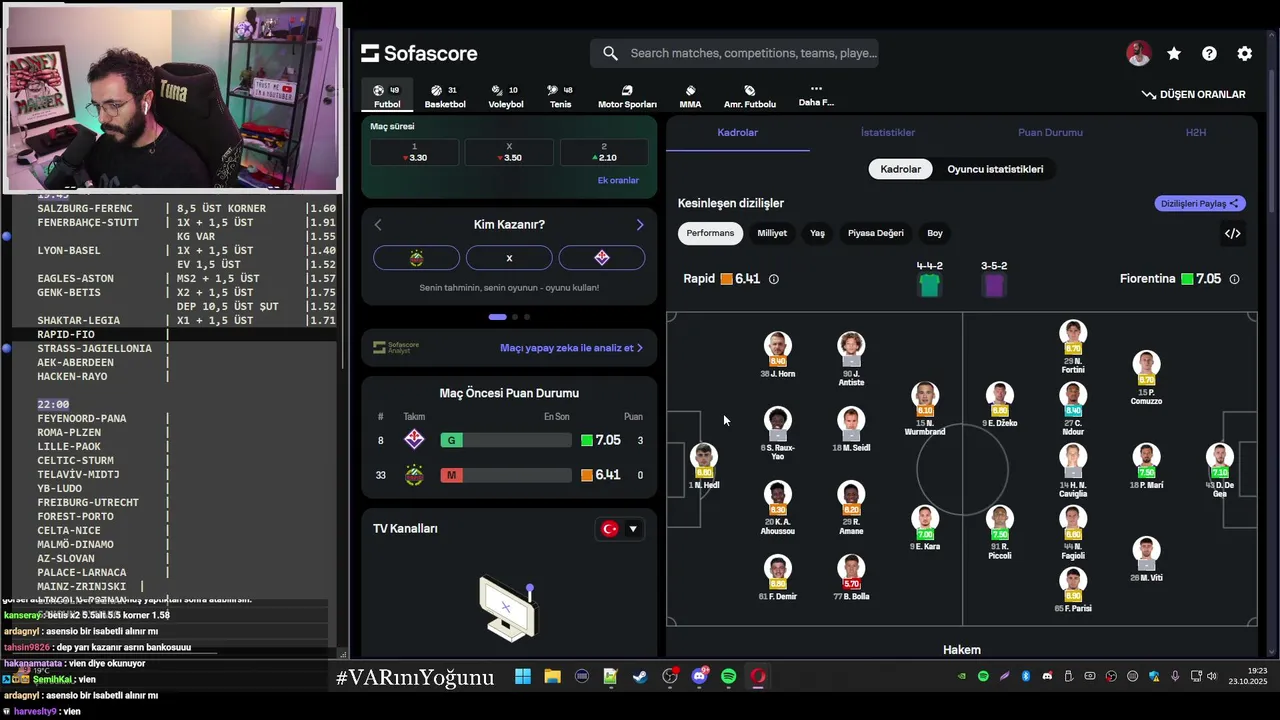
Task: Open Windows Start button on taskbar
Action: click(x=523, y=677)
